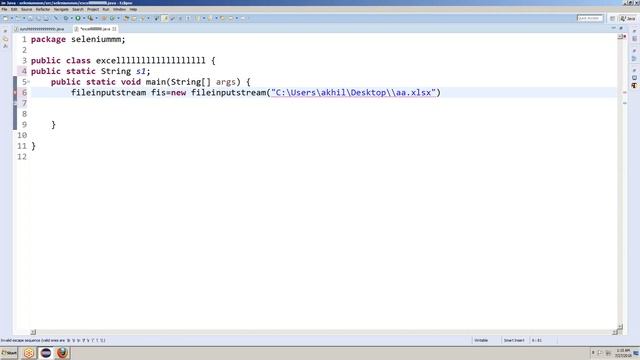Click the system tray clock

point(623,353)
